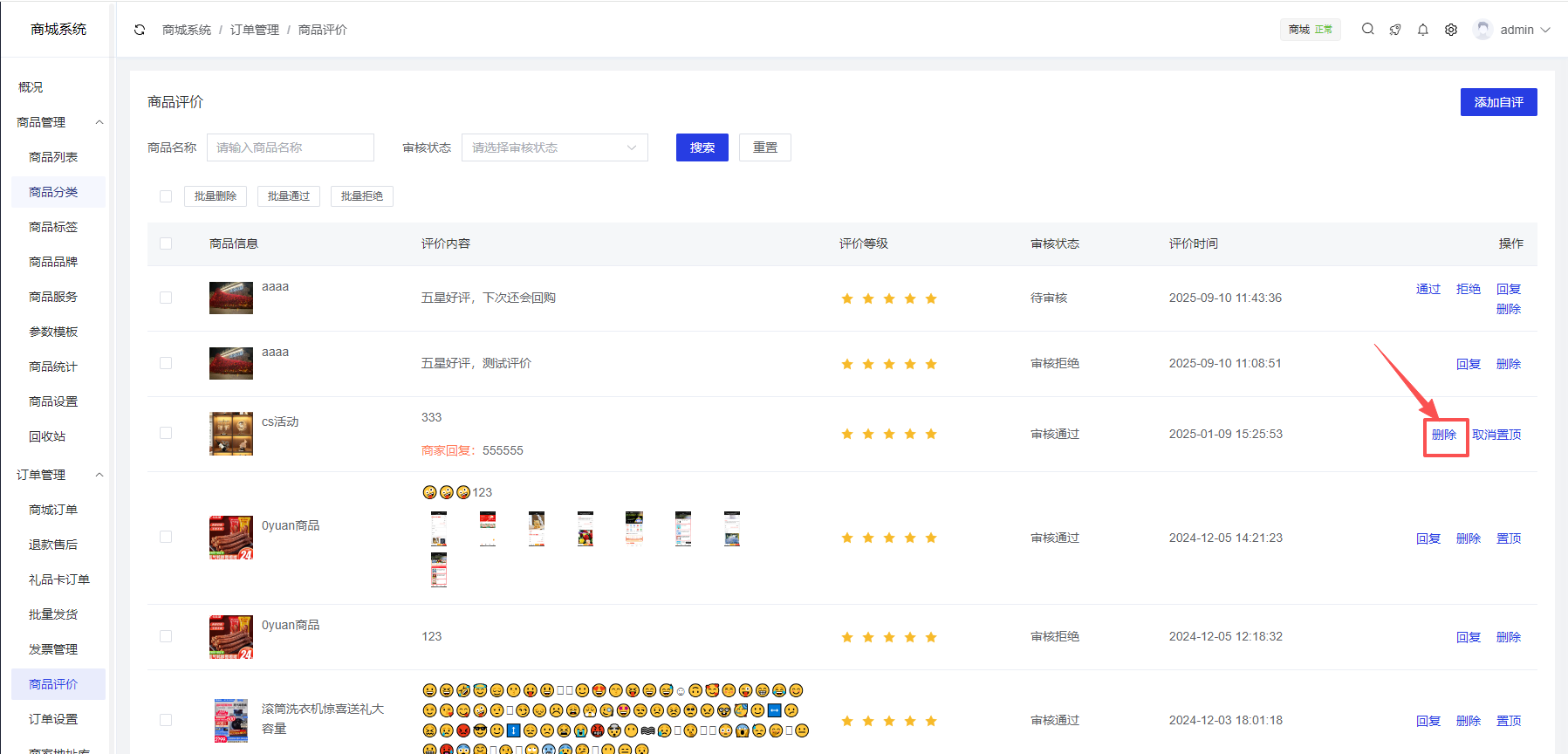Open the settings gear icon
Viewport: 1568px width, 754px height.
tap(1451, 30)
